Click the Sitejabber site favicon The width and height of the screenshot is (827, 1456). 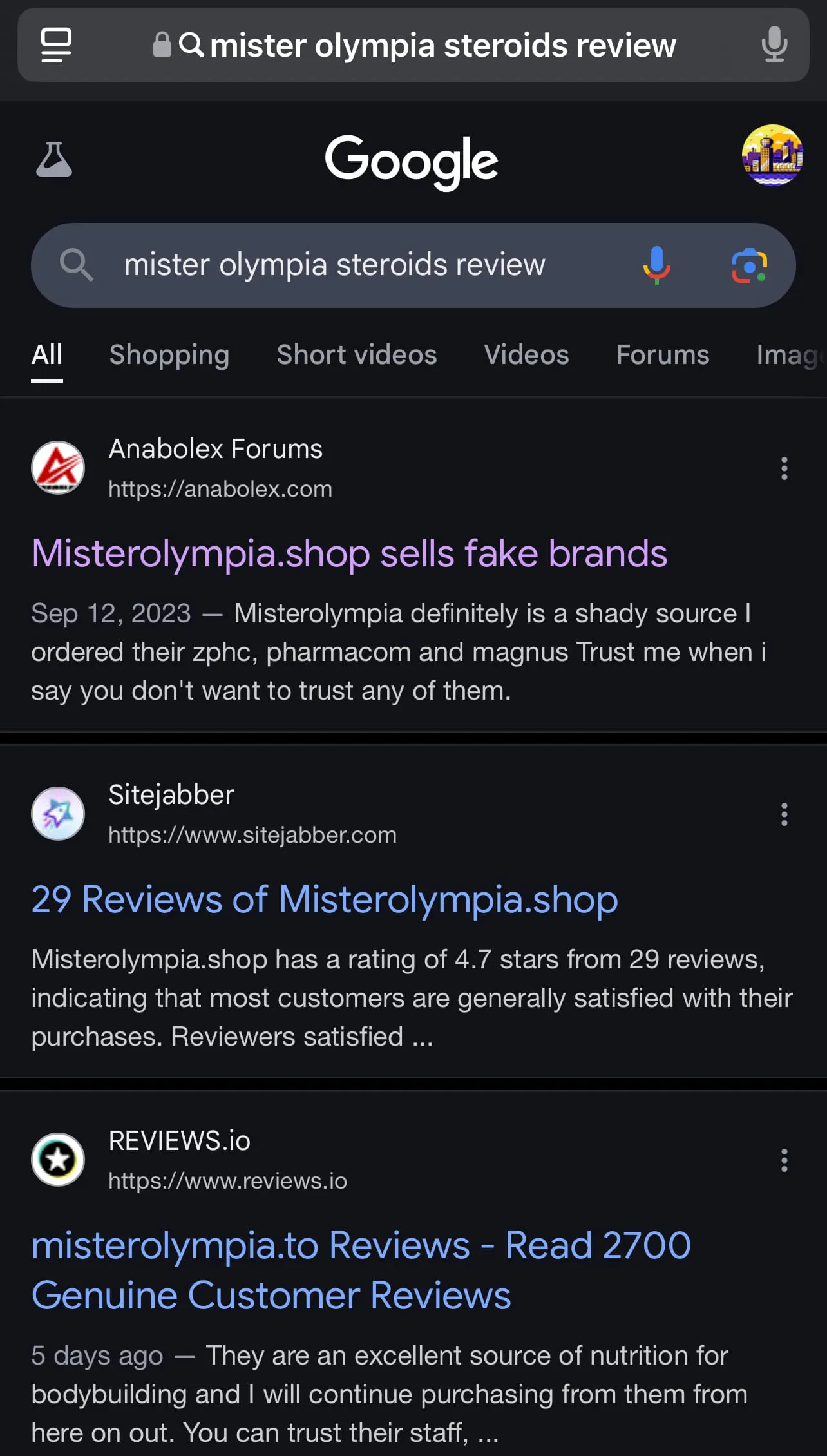[x=58, y=814]
